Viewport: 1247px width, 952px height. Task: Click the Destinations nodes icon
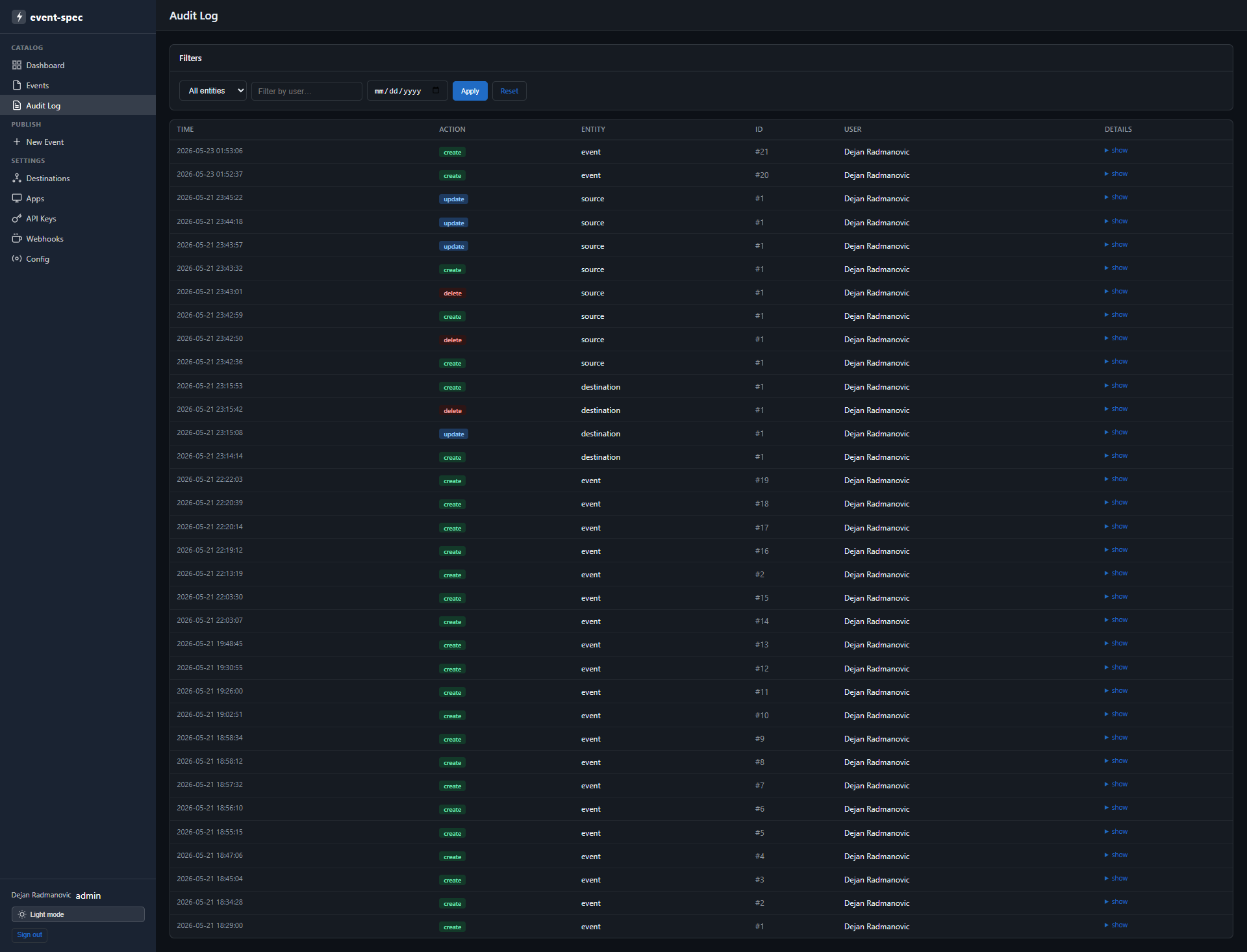(x=17, y=178)
